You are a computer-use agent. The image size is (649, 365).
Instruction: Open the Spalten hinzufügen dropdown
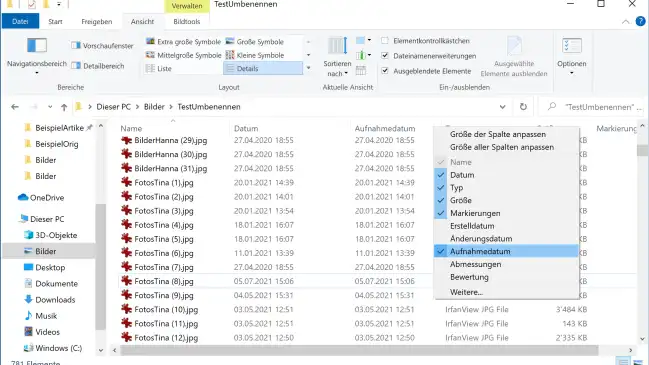(x=363, y=55)
